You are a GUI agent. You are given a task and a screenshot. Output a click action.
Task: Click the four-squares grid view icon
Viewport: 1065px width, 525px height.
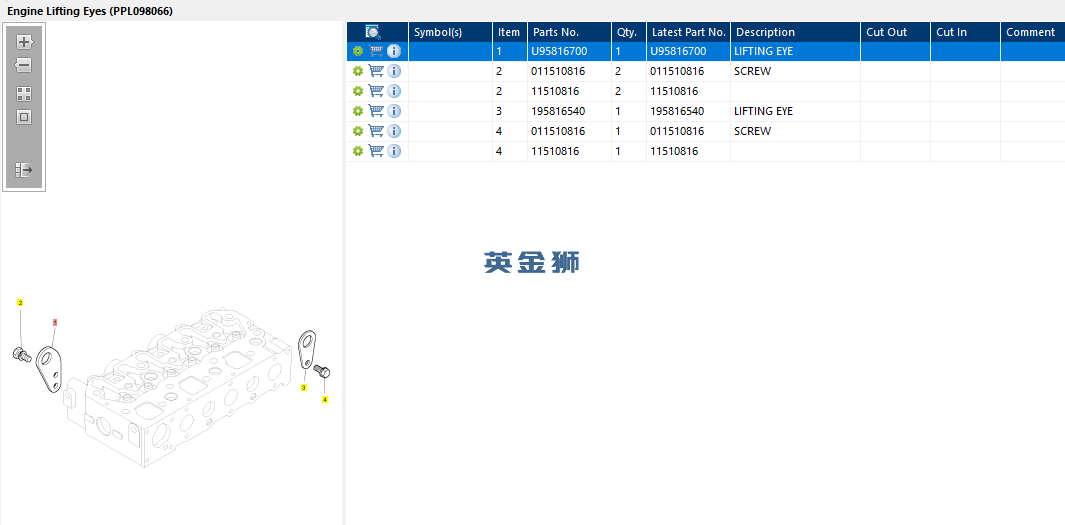[x=24, y=94]
